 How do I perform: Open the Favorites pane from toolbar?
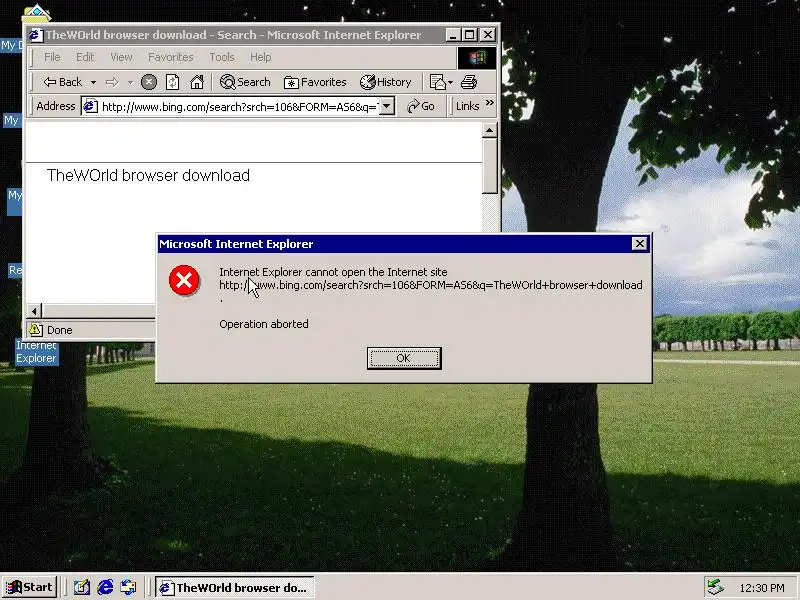coord(315,82)
